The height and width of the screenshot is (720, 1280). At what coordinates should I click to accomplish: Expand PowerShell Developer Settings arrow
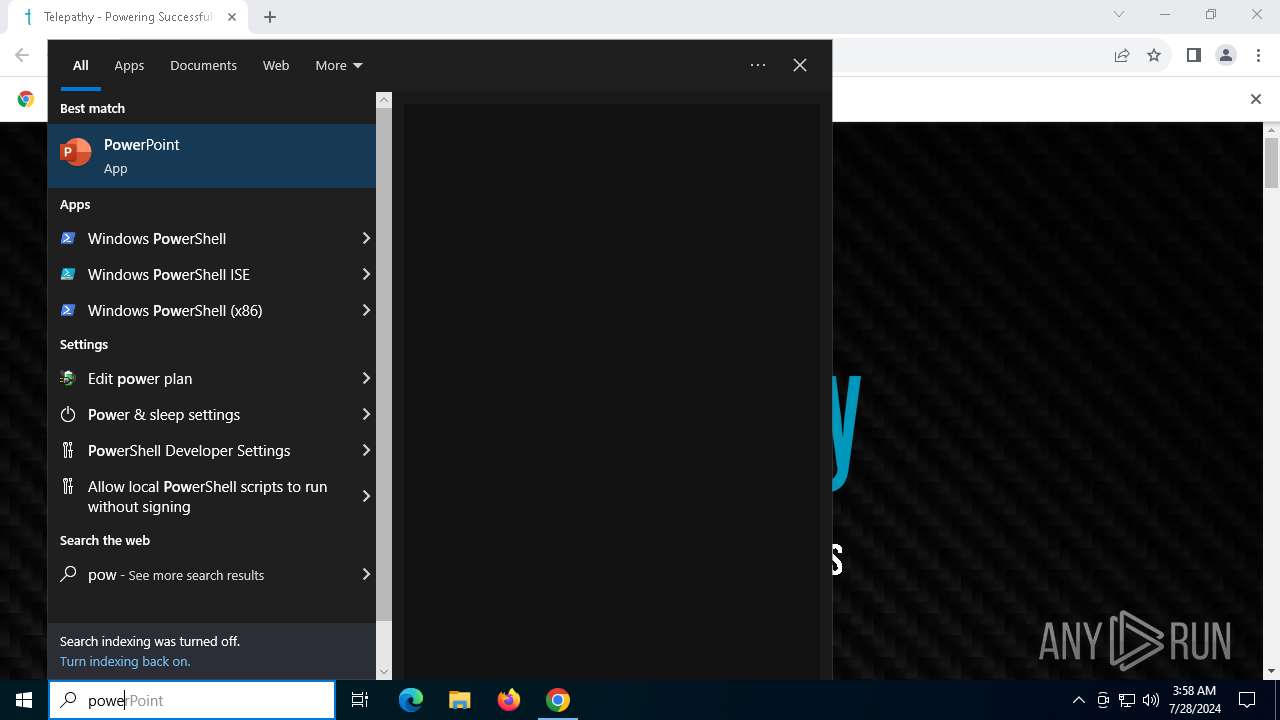[x=366, y=450]
